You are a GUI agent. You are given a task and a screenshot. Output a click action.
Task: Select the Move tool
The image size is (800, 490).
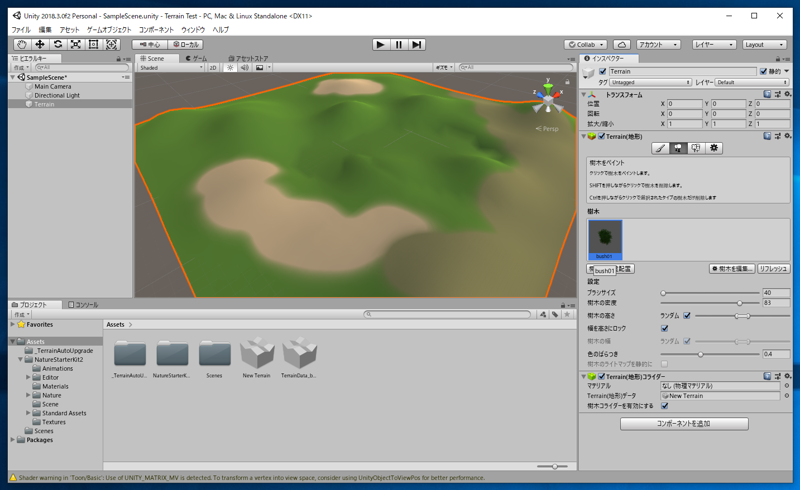click(x=39, y=44)
